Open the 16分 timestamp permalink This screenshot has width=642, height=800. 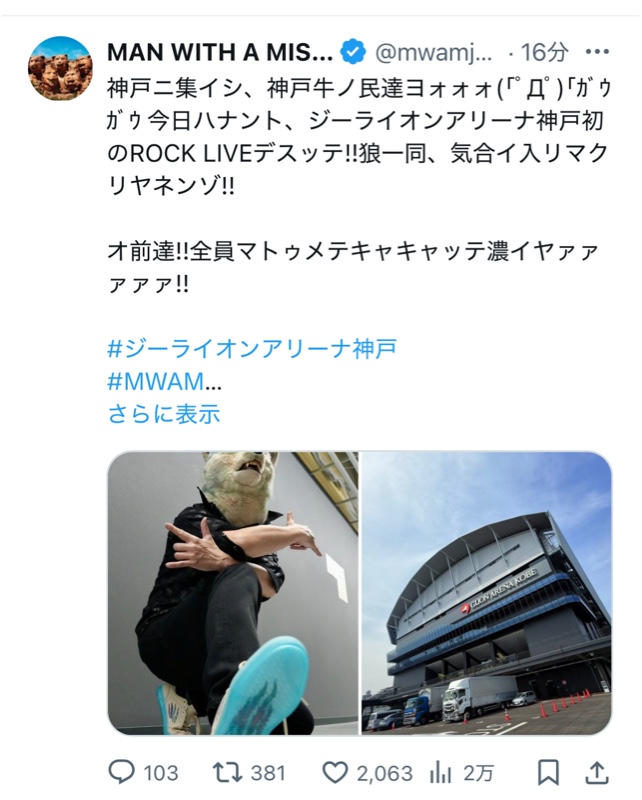tap(544, 52)
